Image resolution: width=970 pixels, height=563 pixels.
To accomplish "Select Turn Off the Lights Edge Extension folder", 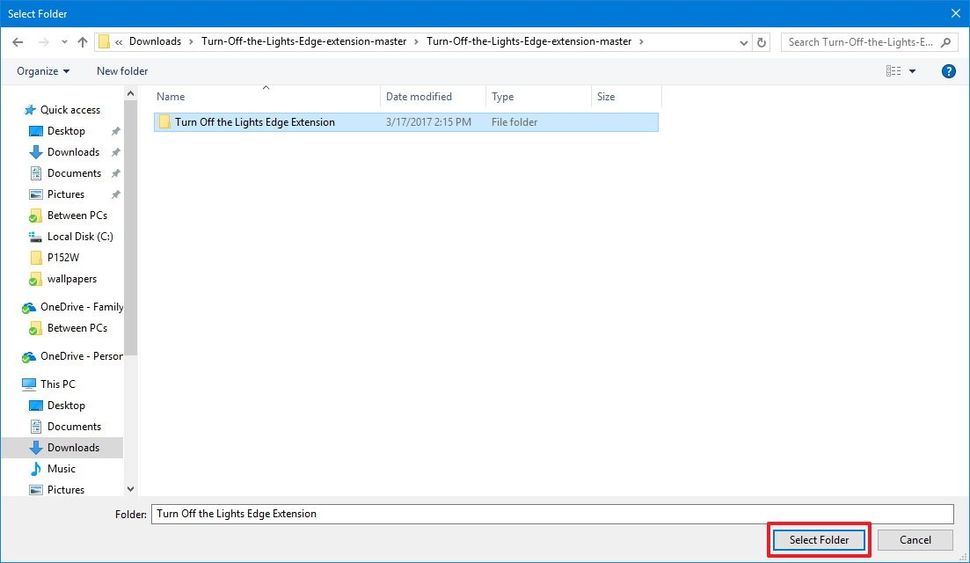I will [x=406, y=122].
